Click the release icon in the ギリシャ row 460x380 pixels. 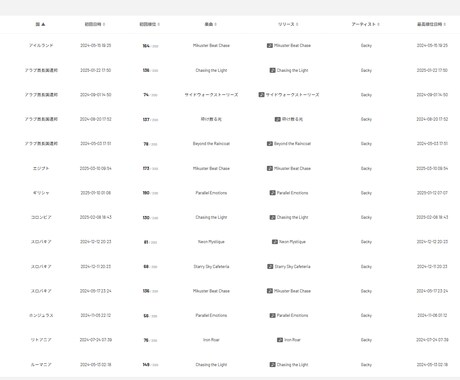(x=272, y=193)
